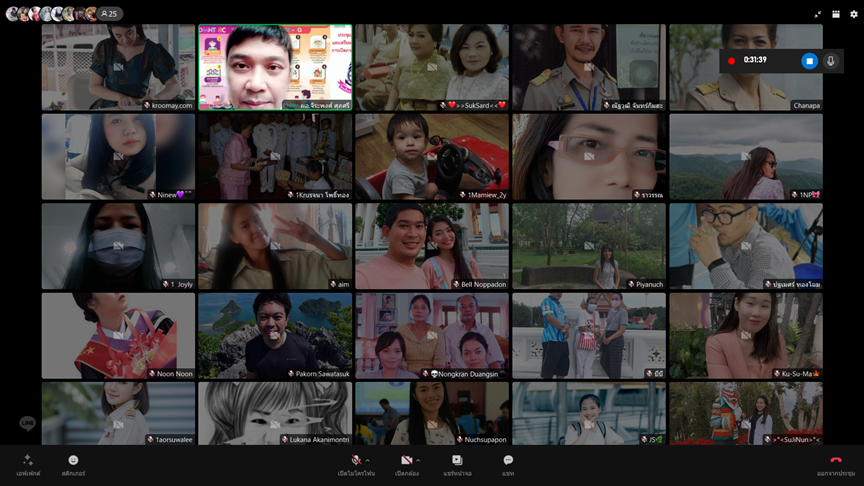Click camera-off icon on Ku-Su-Ma tile
The height and width of the screenshot is (486, 864).
click(746, 335)
